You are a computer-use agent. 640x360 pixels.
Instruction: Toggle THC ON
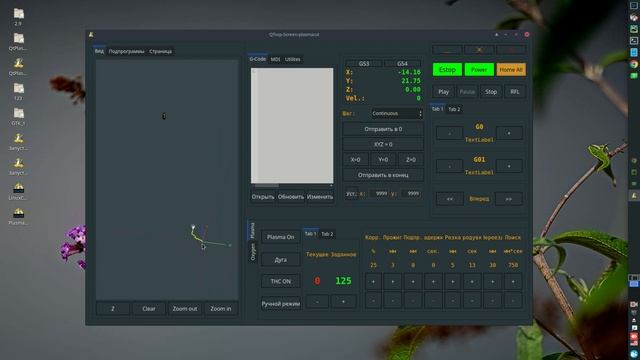tap(280, 281)
